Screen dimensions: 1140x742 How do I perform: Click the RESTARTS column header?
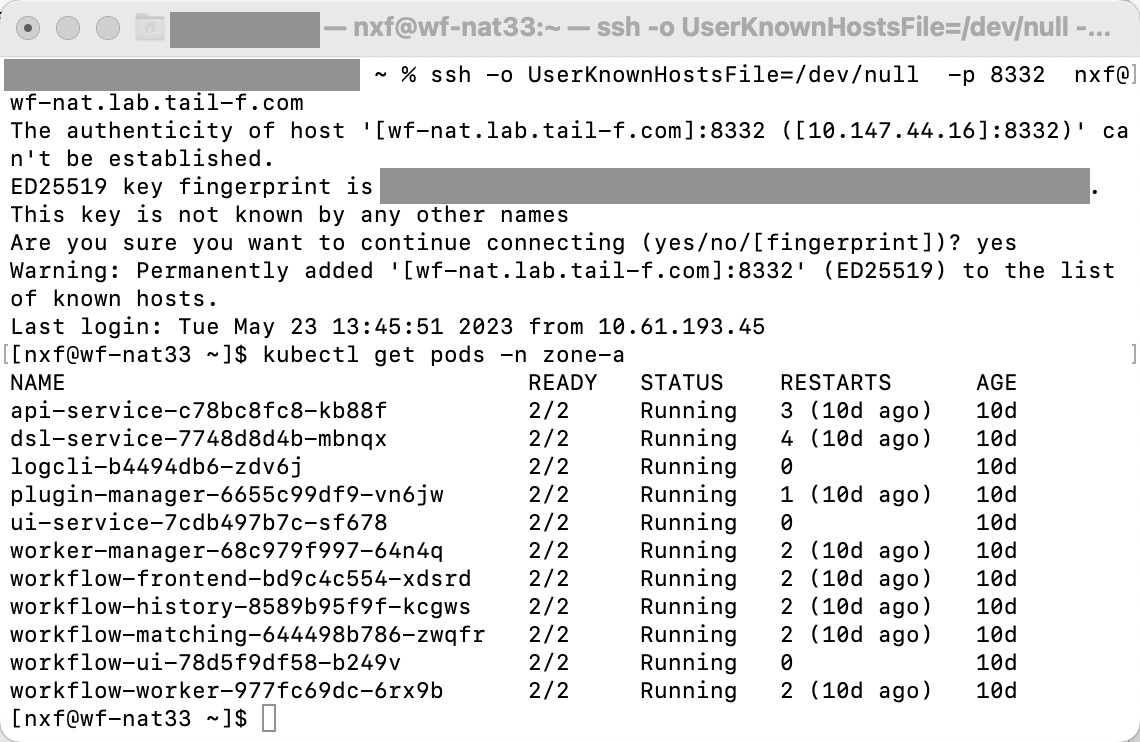point(835,383)
